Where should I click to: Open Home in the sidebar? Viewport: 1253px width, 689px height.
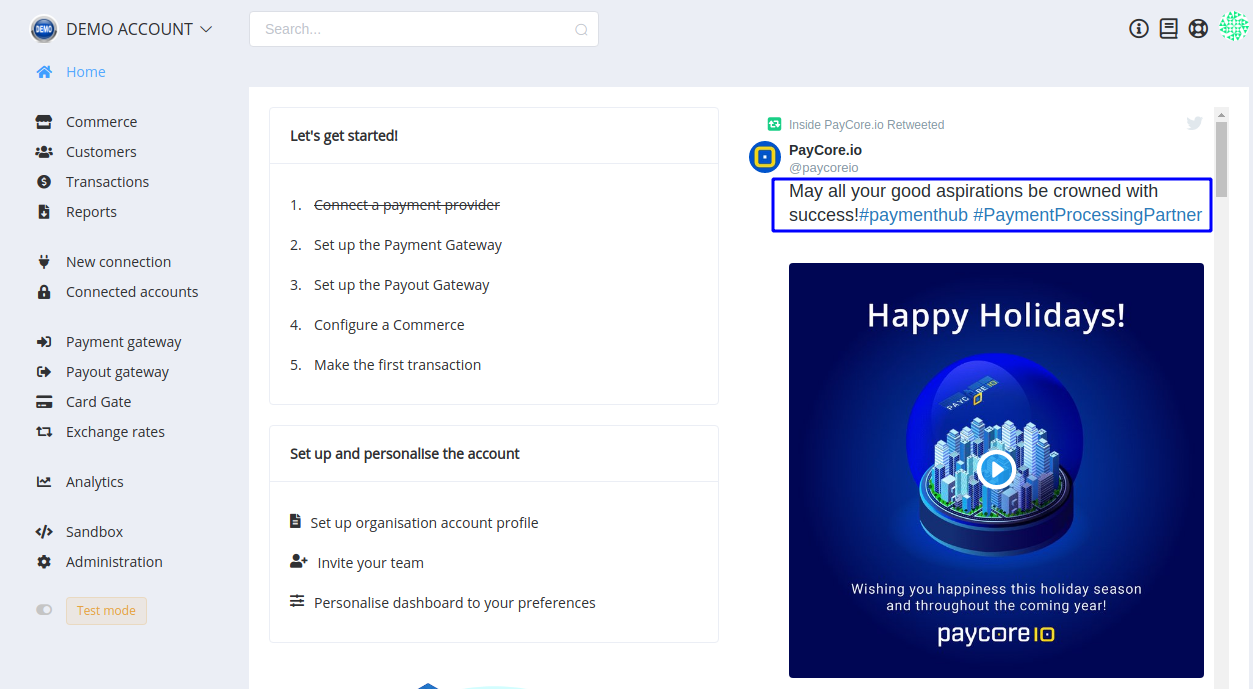(x=86, y=72)
